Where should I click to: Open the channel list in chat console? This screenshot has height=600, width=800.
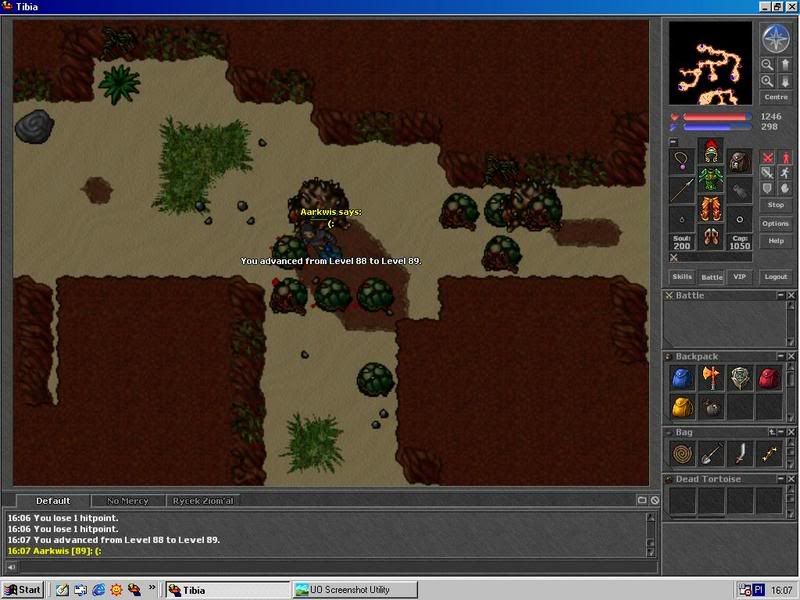pos(642,501)
